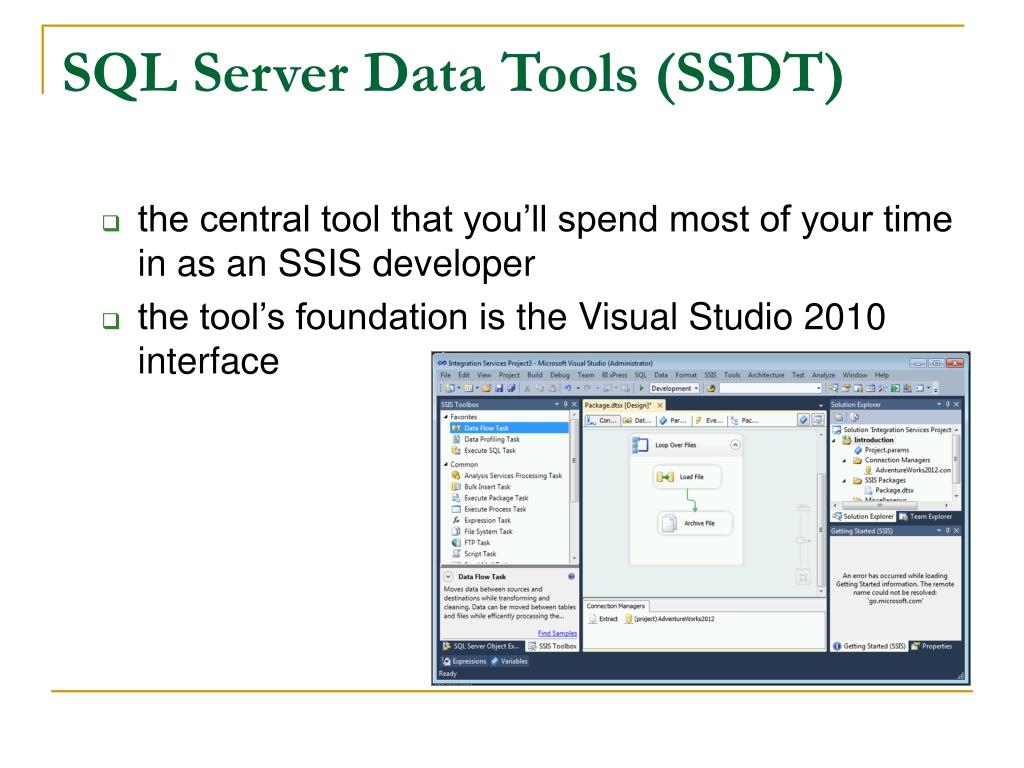This screenshot has height=768, width=1024.
Task: Click the Variables button at bottom
Action: click(x=509, y=661)
